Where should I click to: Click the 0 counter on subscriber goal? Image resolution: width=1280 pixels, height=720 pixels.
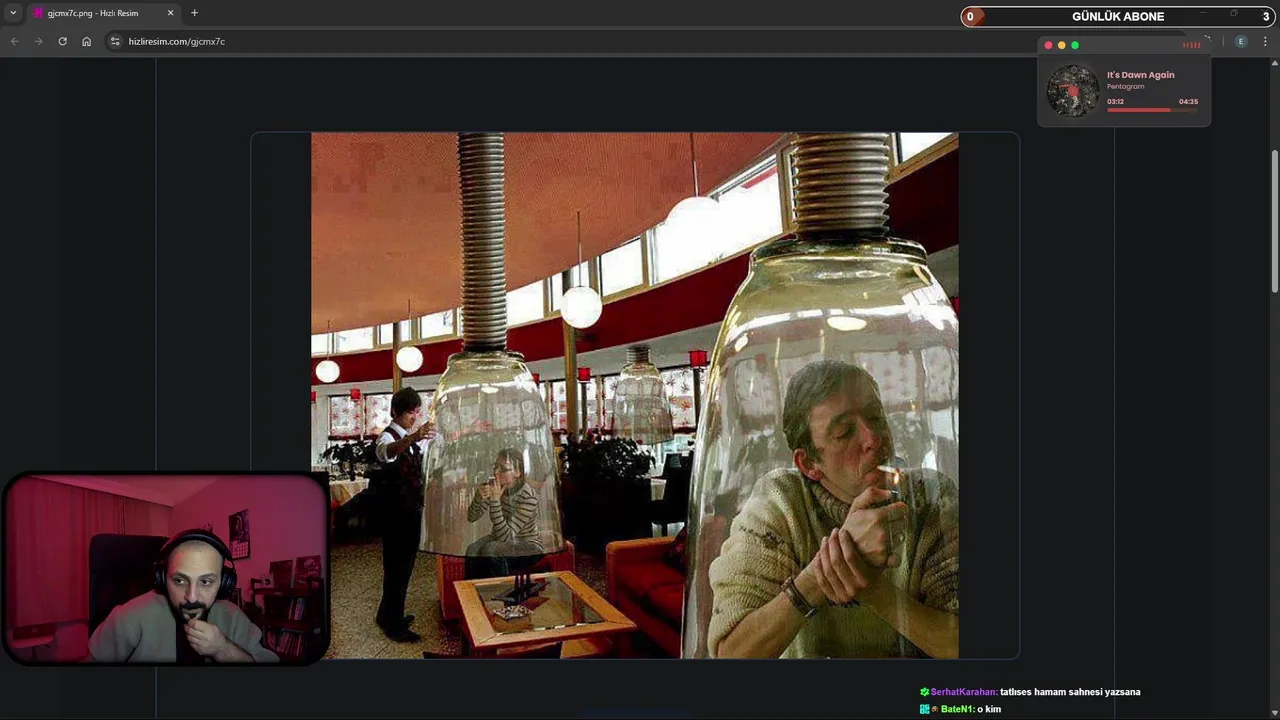pyautogui.click(x=969, y=16)
